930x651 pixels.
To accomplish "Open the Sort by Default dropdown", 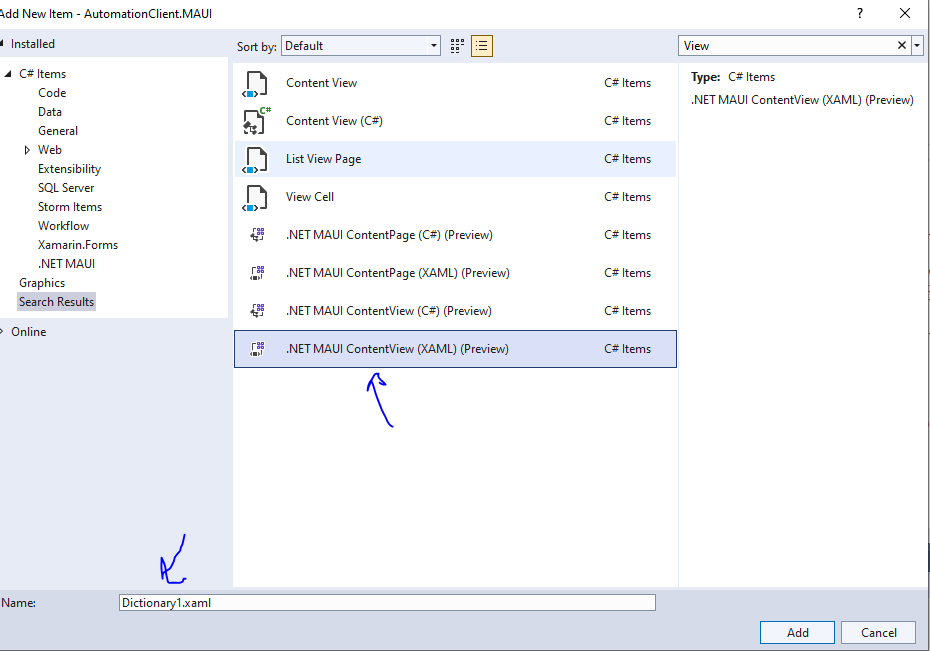I will tap(361, 46).
